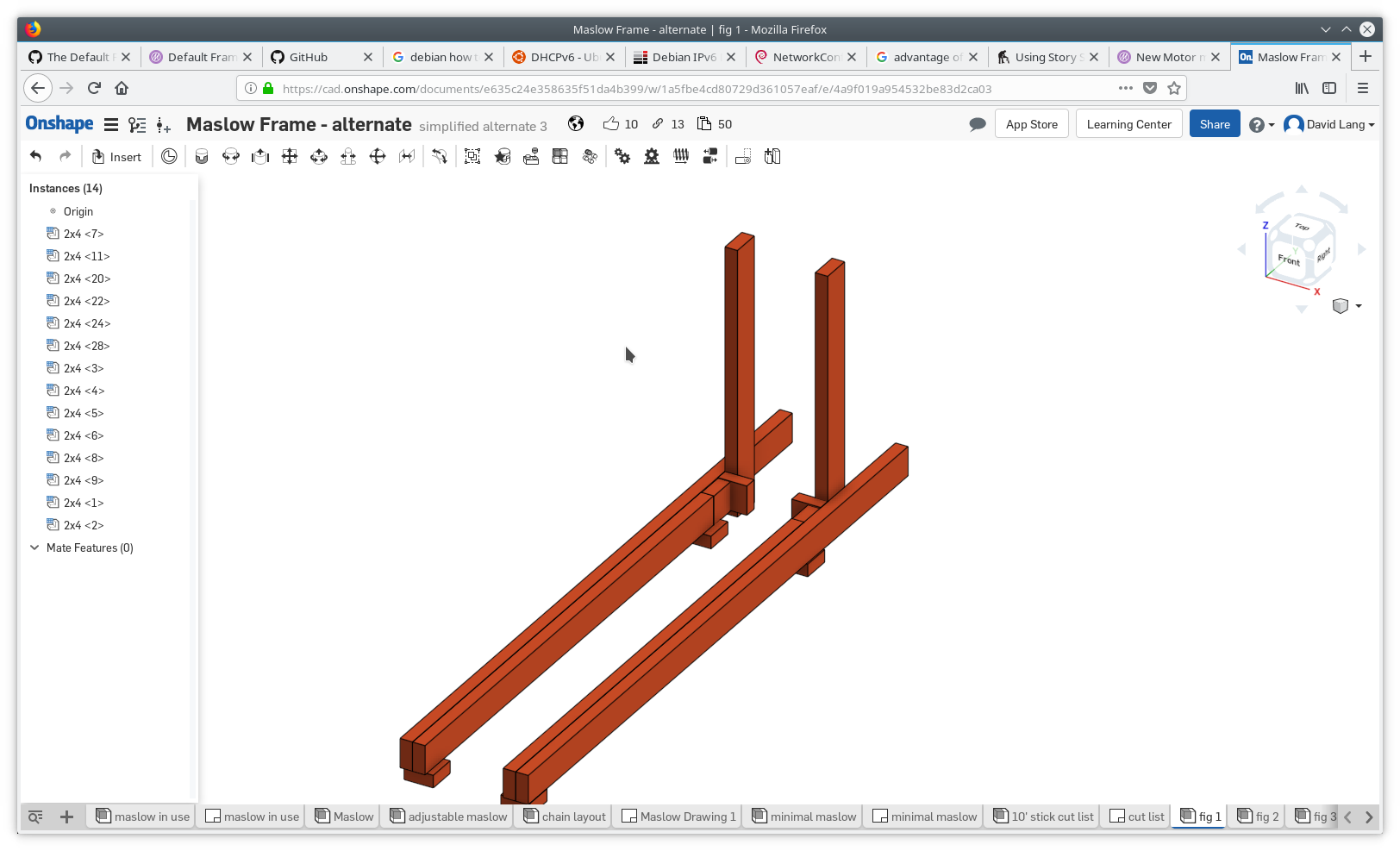Image resolution: width=1400 pixels, height=851 pixels.
Task: Click the Insert button
Action: [x=116, y=156]
